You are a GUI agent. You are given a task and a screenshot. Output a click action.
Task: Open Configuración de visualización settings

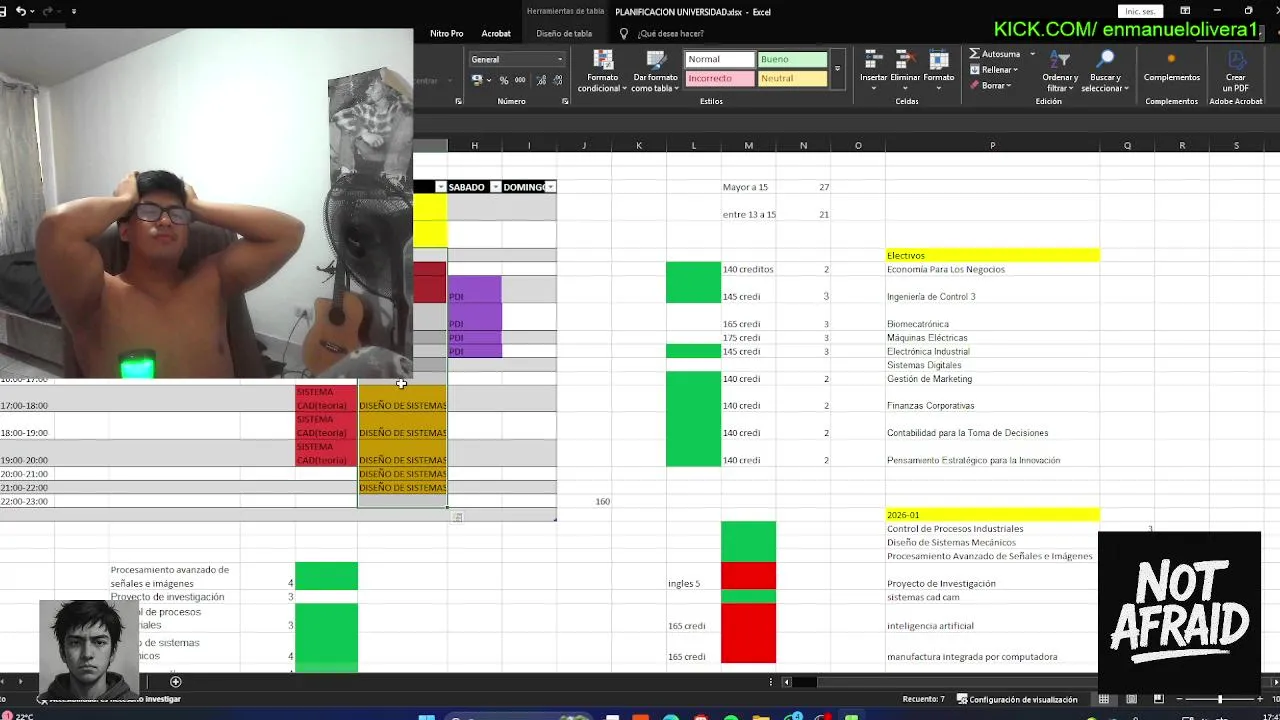1017,699
